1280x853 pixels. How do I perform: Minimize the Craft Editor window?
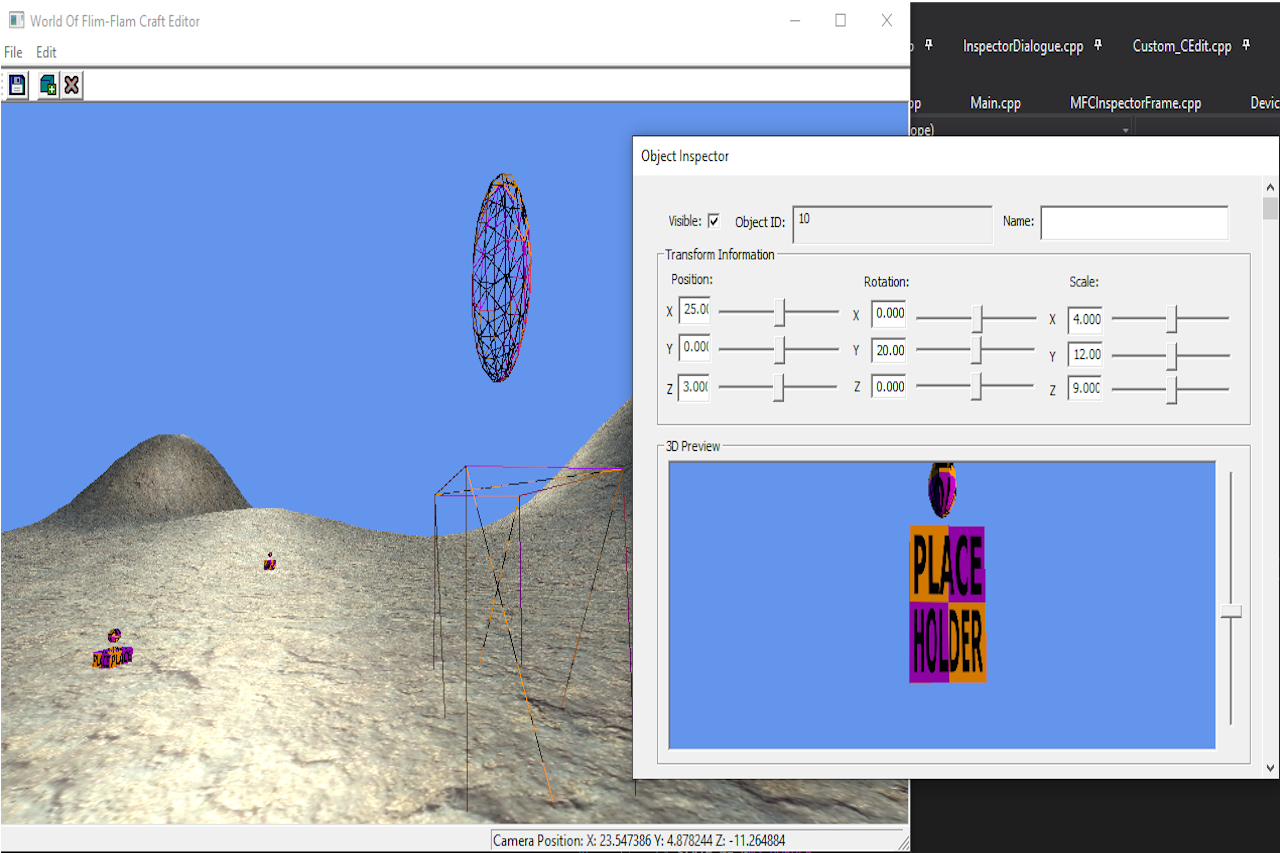coord(795,20)
